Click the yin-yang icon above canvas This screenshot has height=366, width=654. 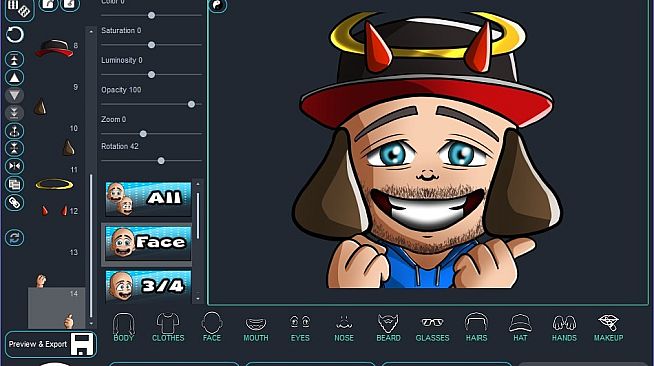pos(218,5)
